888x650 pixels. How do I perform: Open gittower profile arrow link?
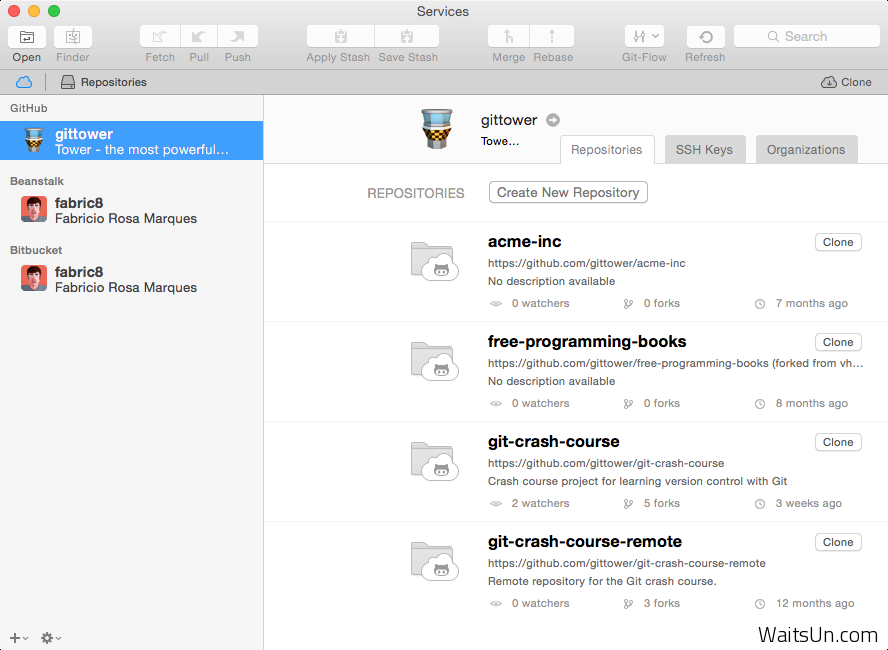553,120
